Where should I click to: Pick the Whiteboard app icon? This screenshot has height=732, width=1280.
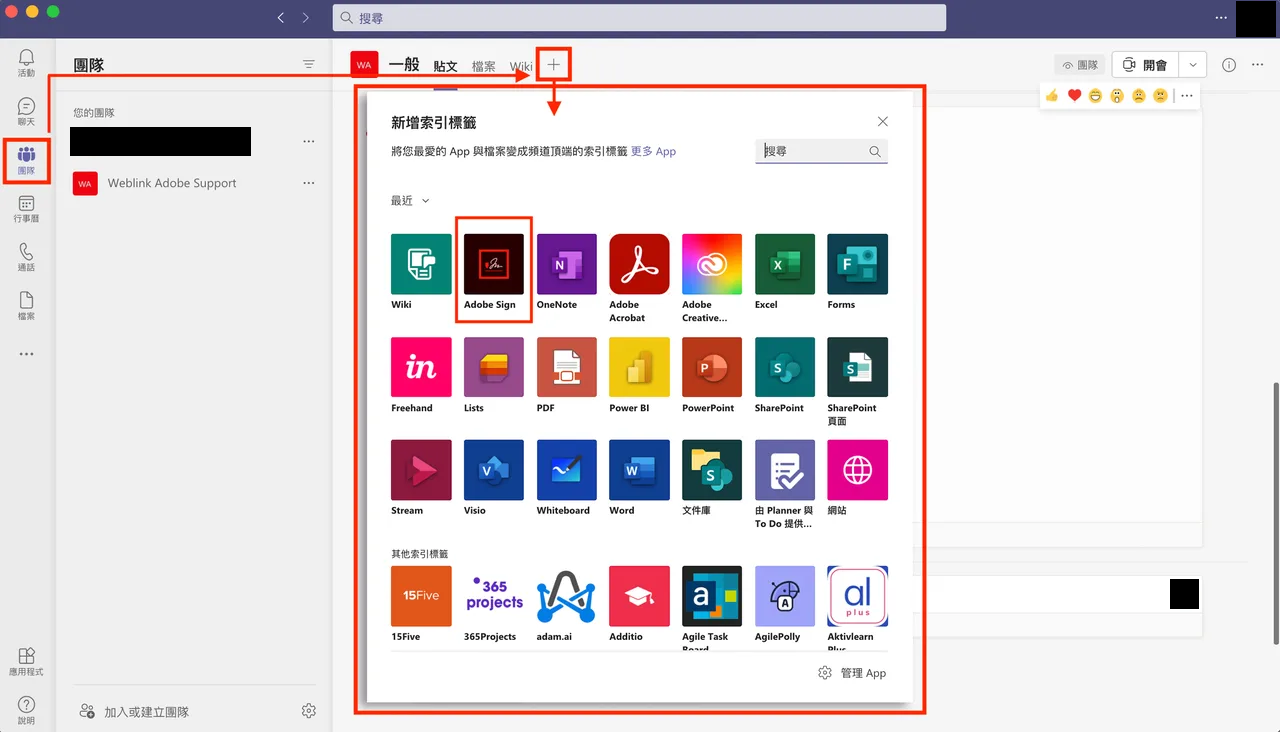(x=567, y=470)
